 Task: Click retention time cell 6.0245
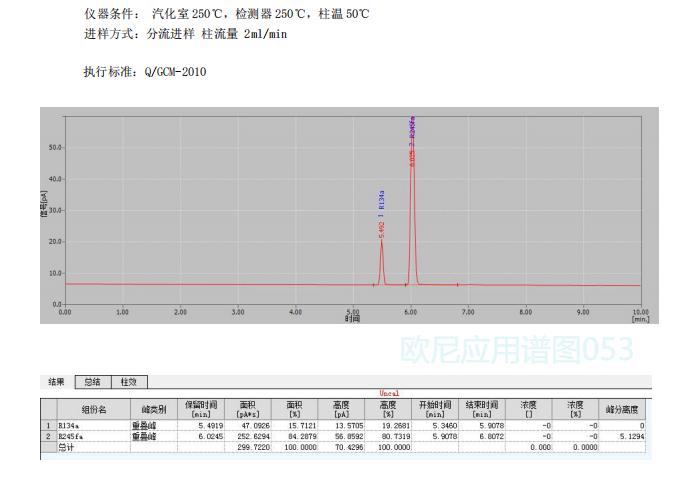(x=200, y=437)
